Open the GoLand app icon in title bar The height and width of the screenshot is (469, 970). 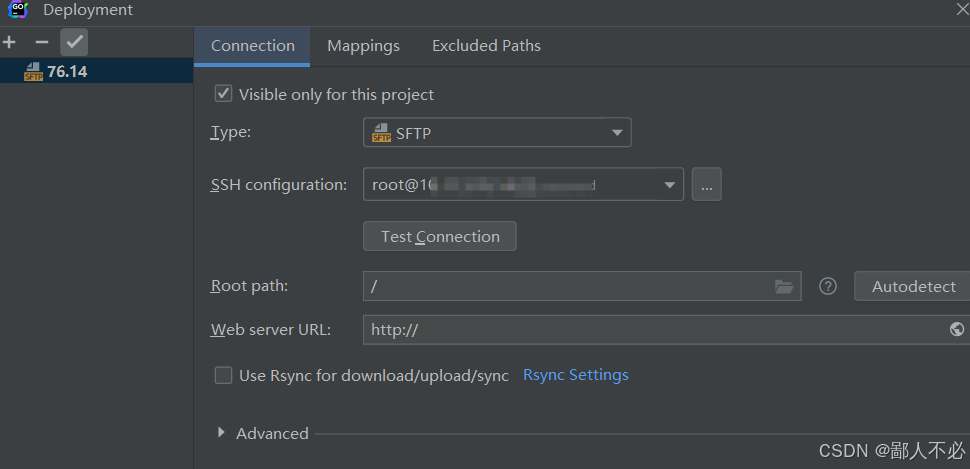[x=19, y=9]
